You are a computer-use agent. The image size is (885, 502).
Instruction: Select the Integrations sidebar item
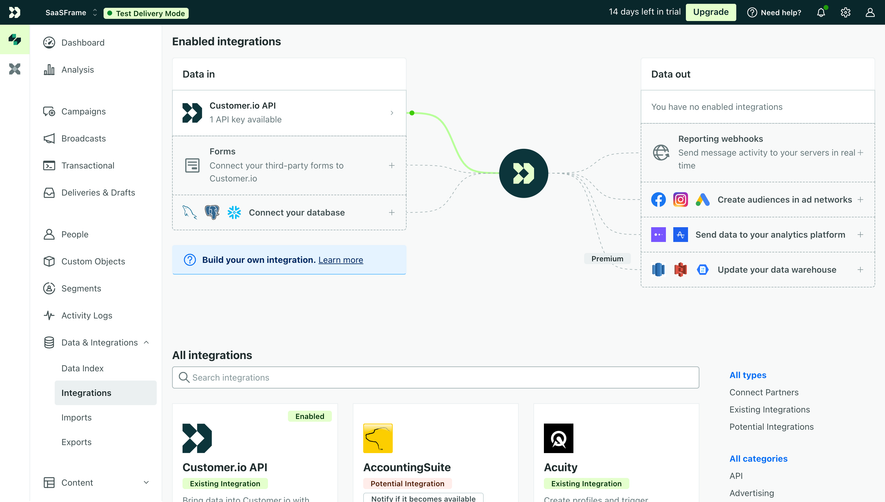(x=106, y=393)
